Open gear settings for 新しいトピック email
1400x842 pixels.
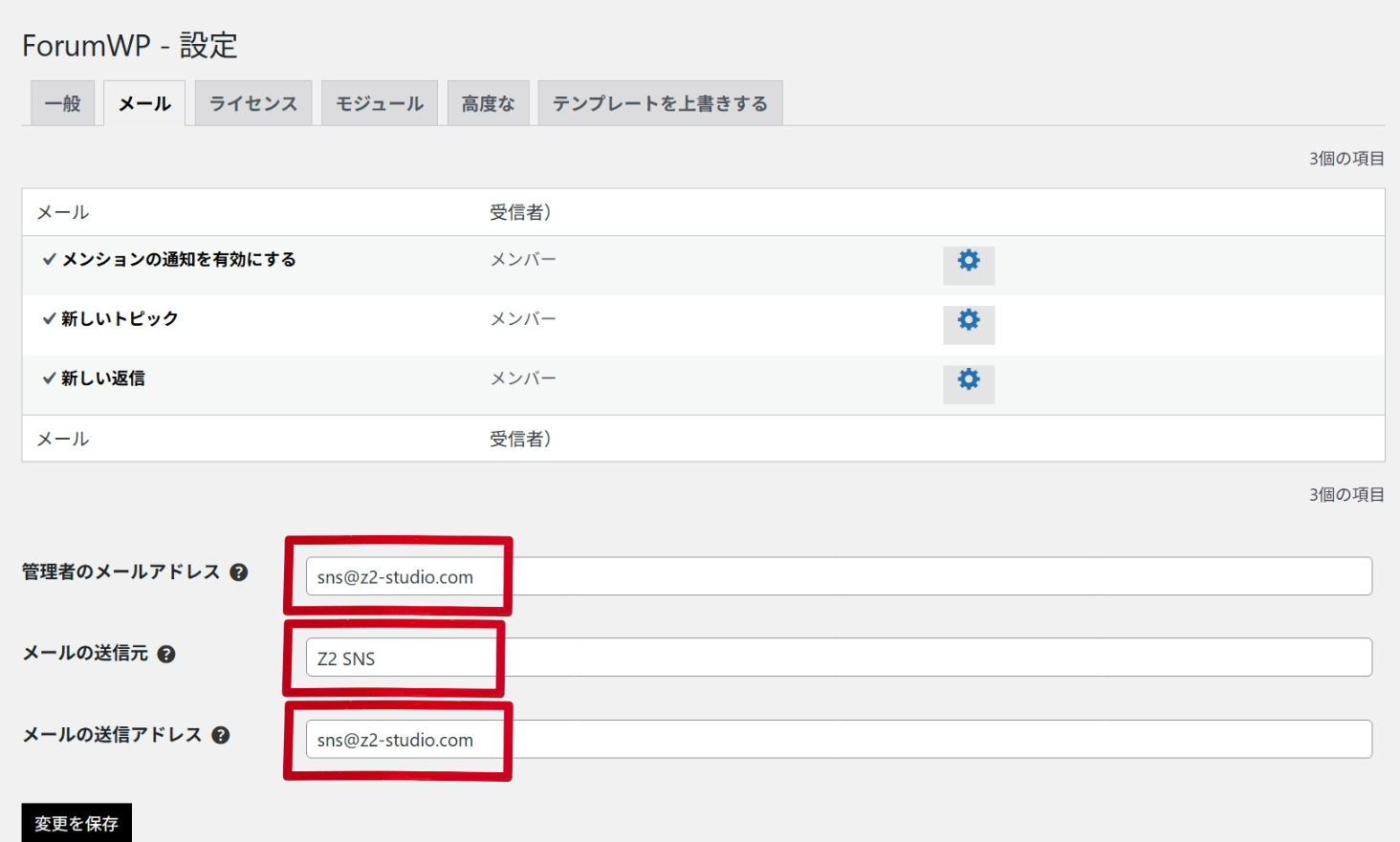click(x=968, y=324)
